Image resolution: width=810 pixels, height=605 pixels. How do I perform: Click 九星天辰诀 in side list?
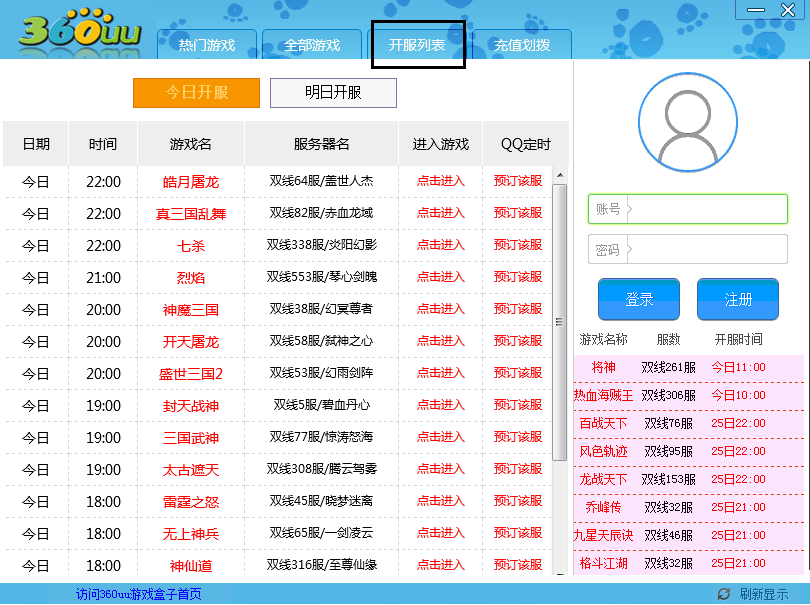[x=603, y=535]
